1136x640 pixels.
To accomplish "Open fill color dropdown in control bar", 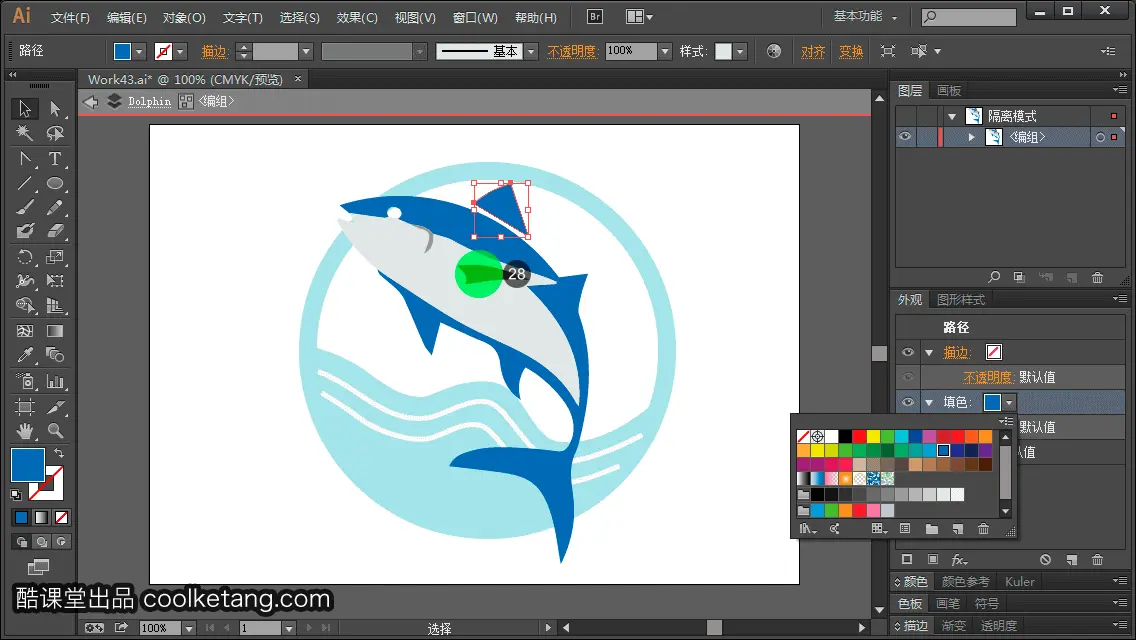I will [x=139, y=51].
